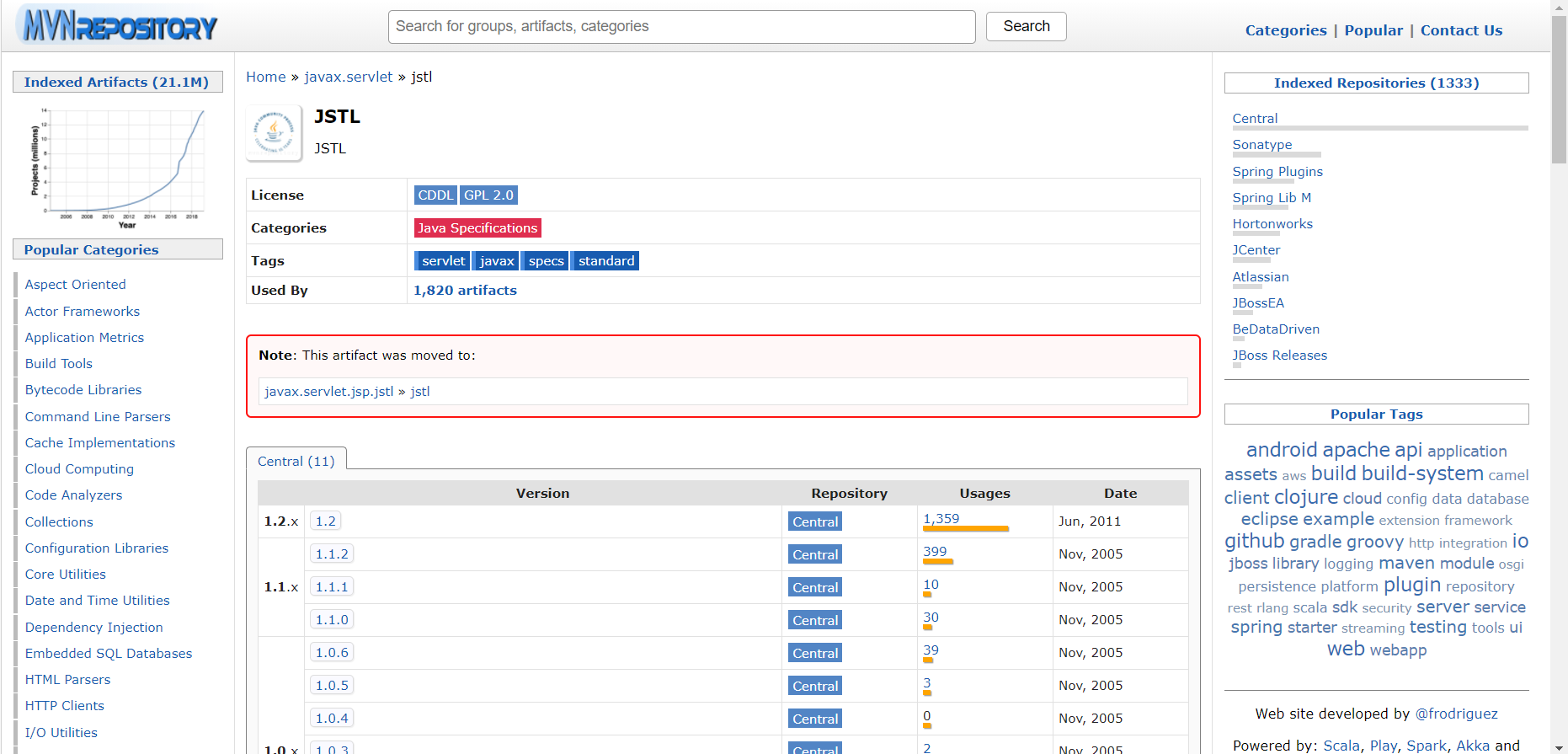Click the GPL 2.0 license badge
Viewport: 1568px width, 754px height.
pos(488,195)
